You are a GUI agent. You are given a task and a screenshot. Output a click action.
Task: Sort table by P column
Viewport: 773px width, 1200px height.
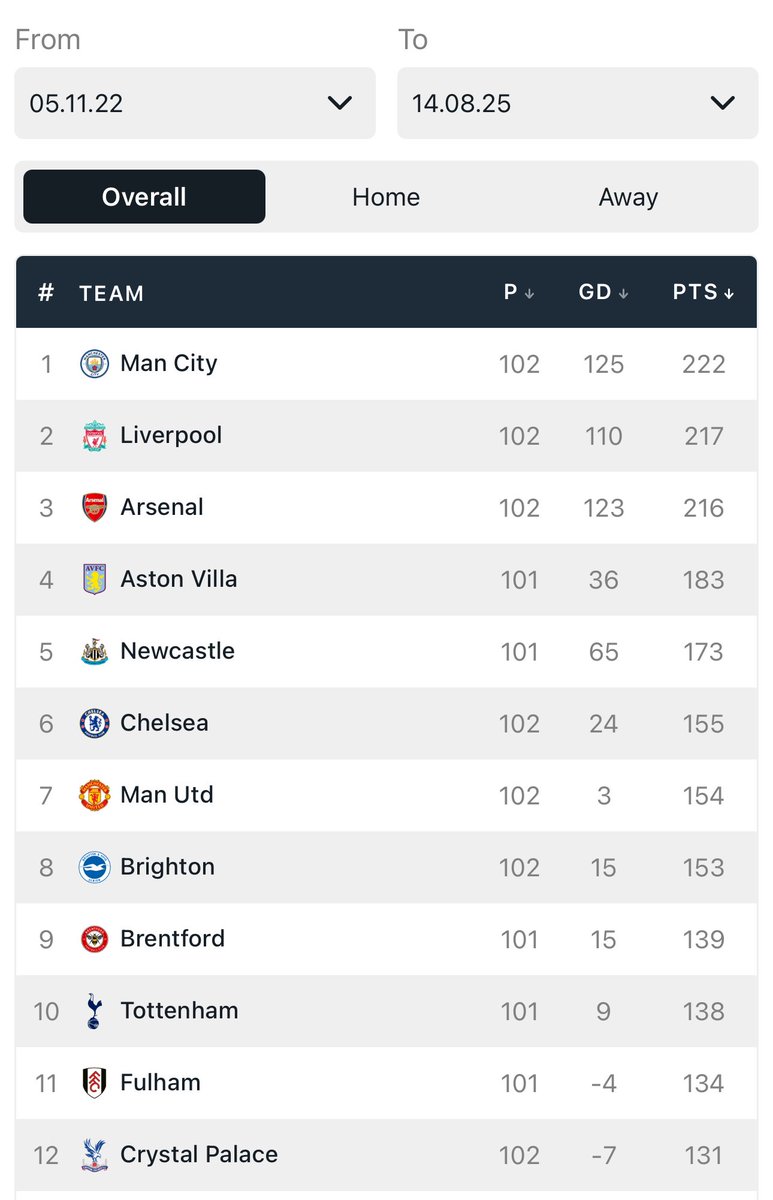519,292
